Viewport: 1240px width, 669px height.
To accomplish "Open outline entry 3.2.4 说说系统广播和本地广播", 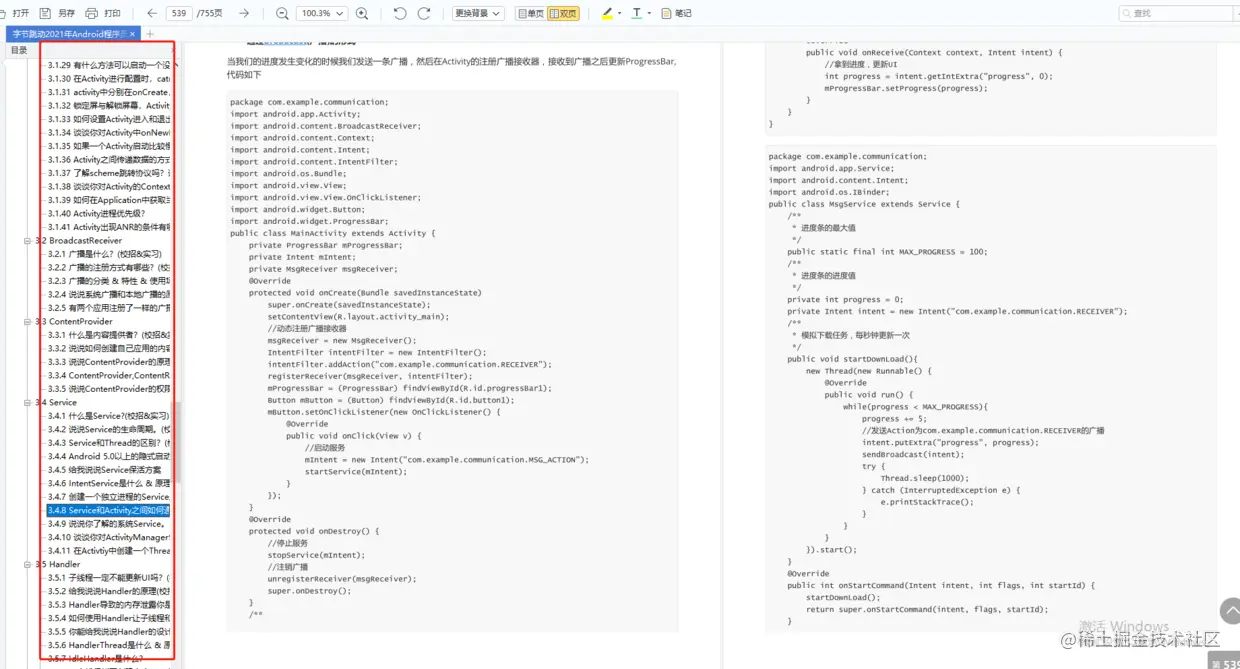I will click(108, 295).
